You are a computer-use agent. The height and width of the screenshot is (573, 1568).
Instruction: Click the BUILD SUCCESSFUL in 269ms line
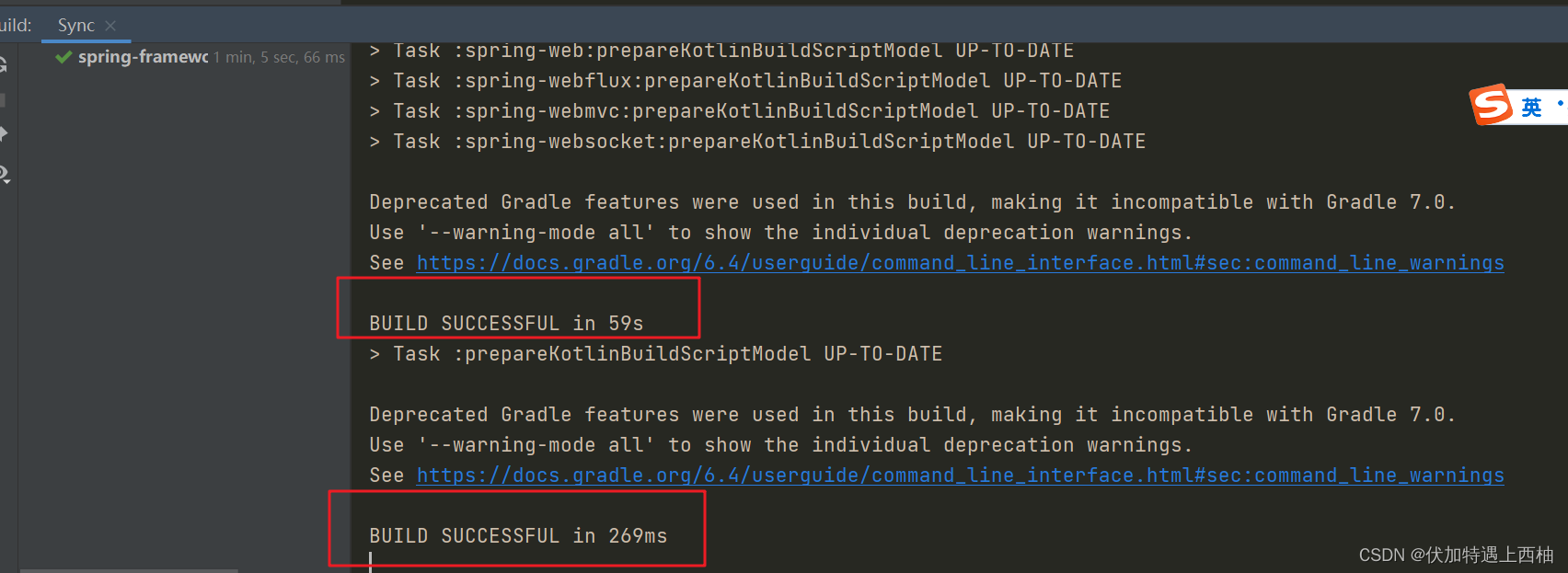[x=518, y=536]
